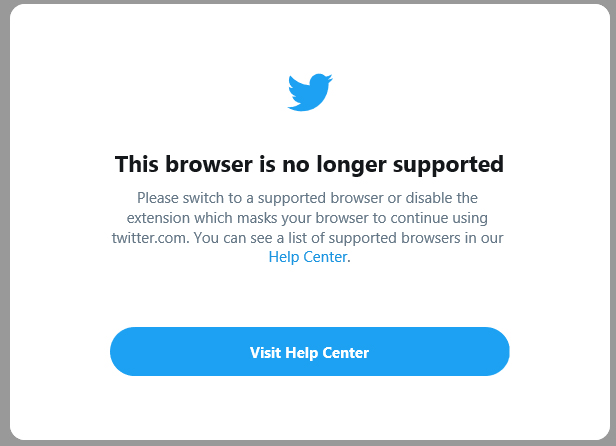The width and height of the screenshot is (616, 446).
Task: Click the empty white space above the Twitter bird
Action: coord(310,37)
